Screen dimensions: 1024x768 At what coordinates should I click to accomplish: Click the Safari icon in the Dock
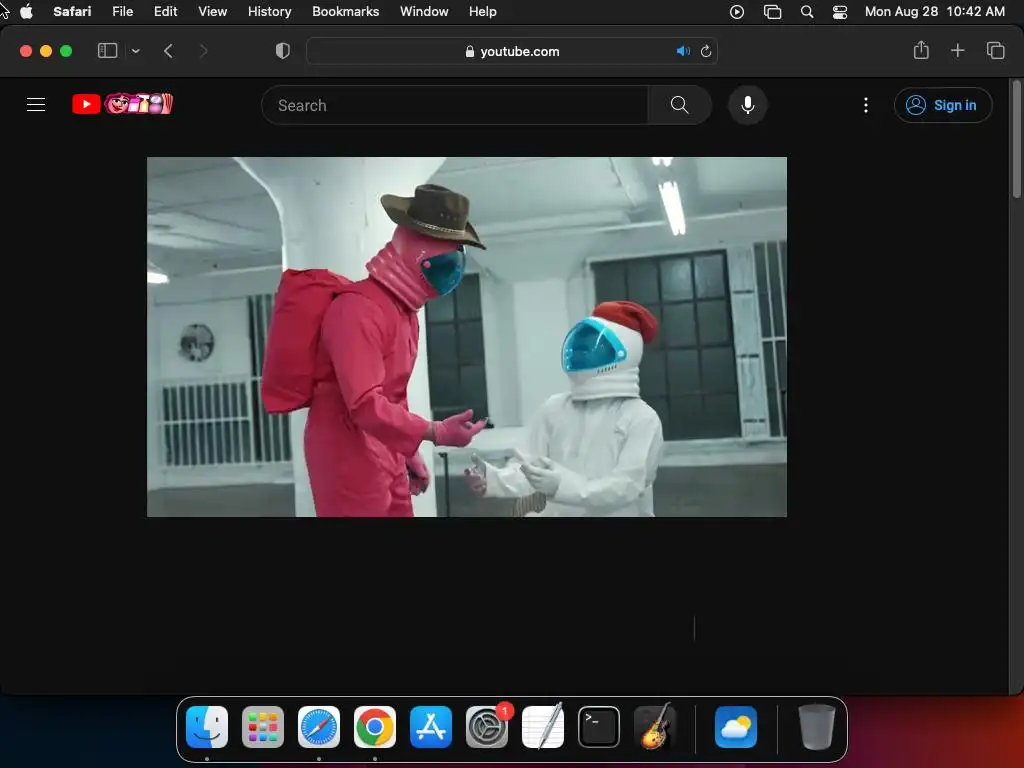tap(319, 727)
